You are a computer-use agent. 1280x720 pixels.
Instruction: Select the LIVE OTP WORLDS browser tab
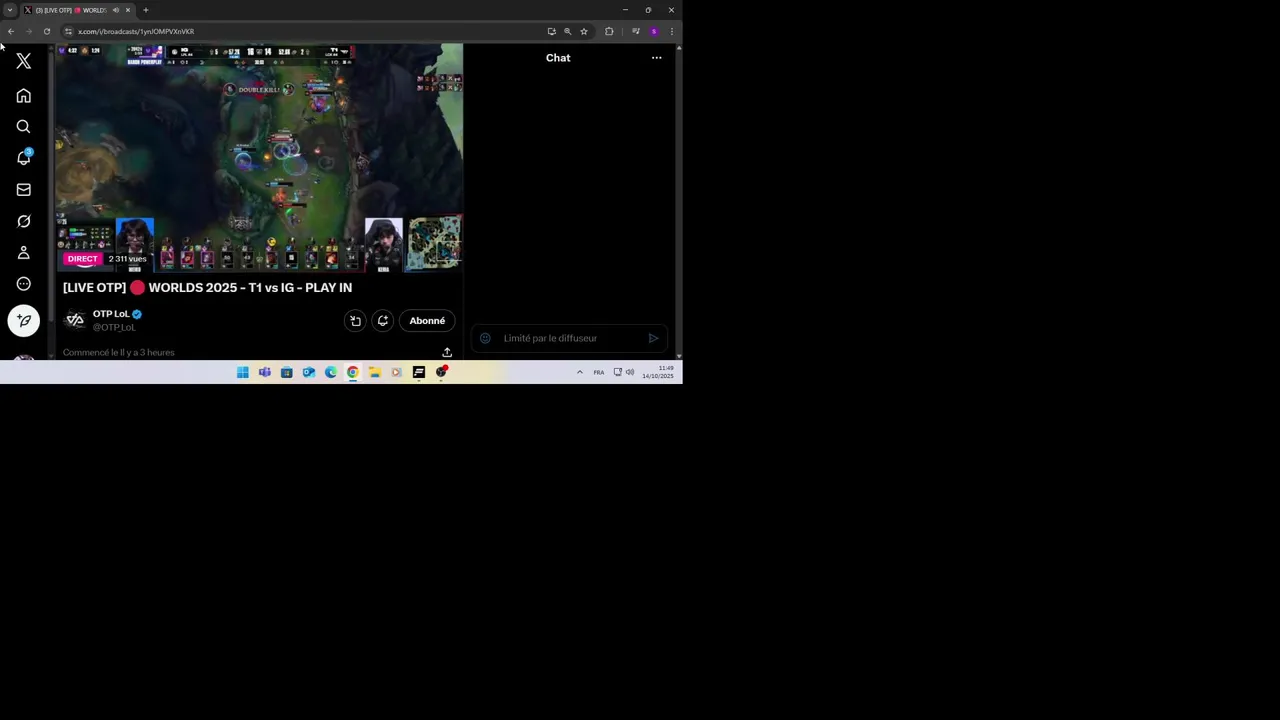[76, 10]
